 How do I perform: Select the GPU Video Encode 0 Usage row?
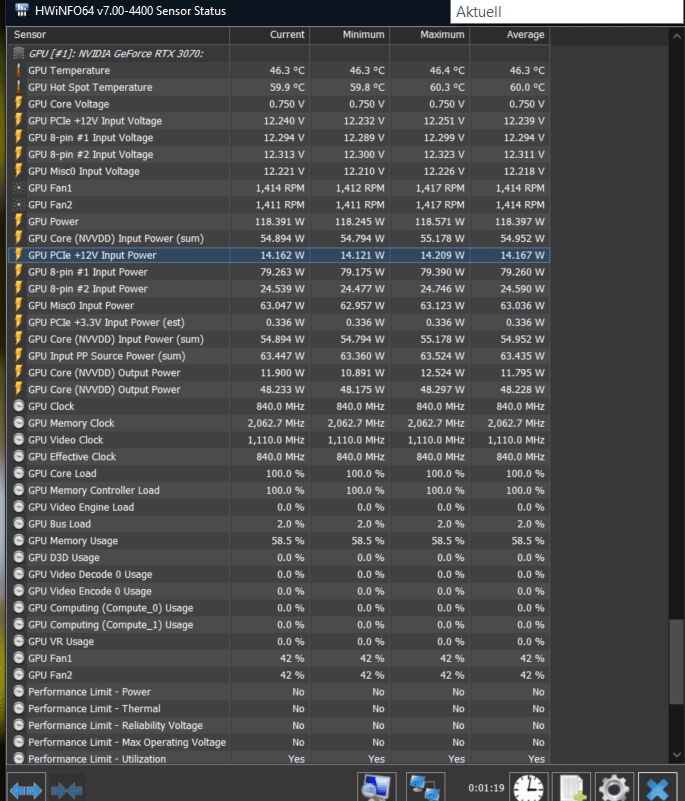(279, 591)
